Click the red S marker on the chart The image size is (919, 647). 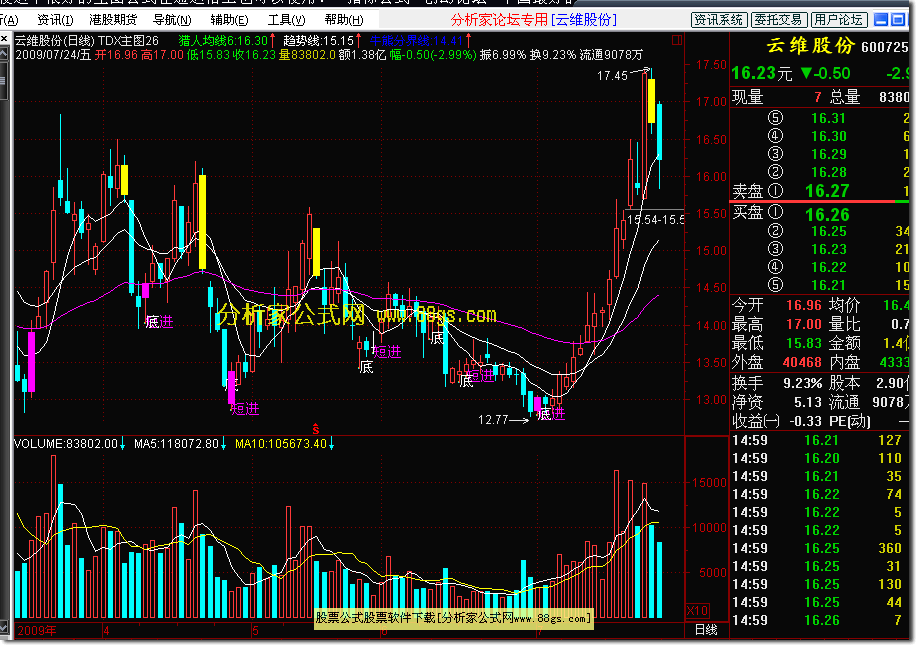coord(316,429)
